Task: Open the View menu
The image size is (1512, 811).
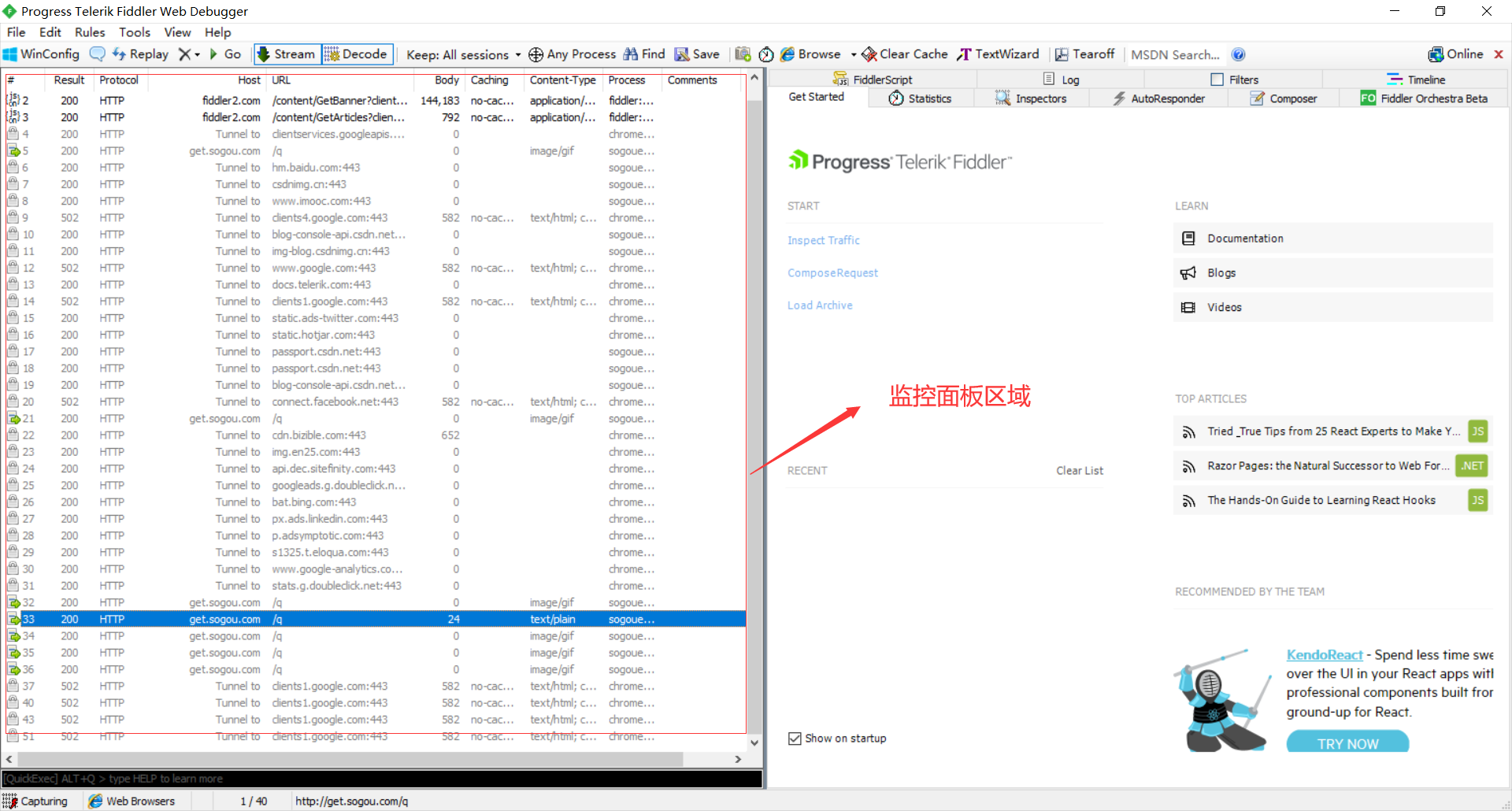Action: click(x=177, y=32)
